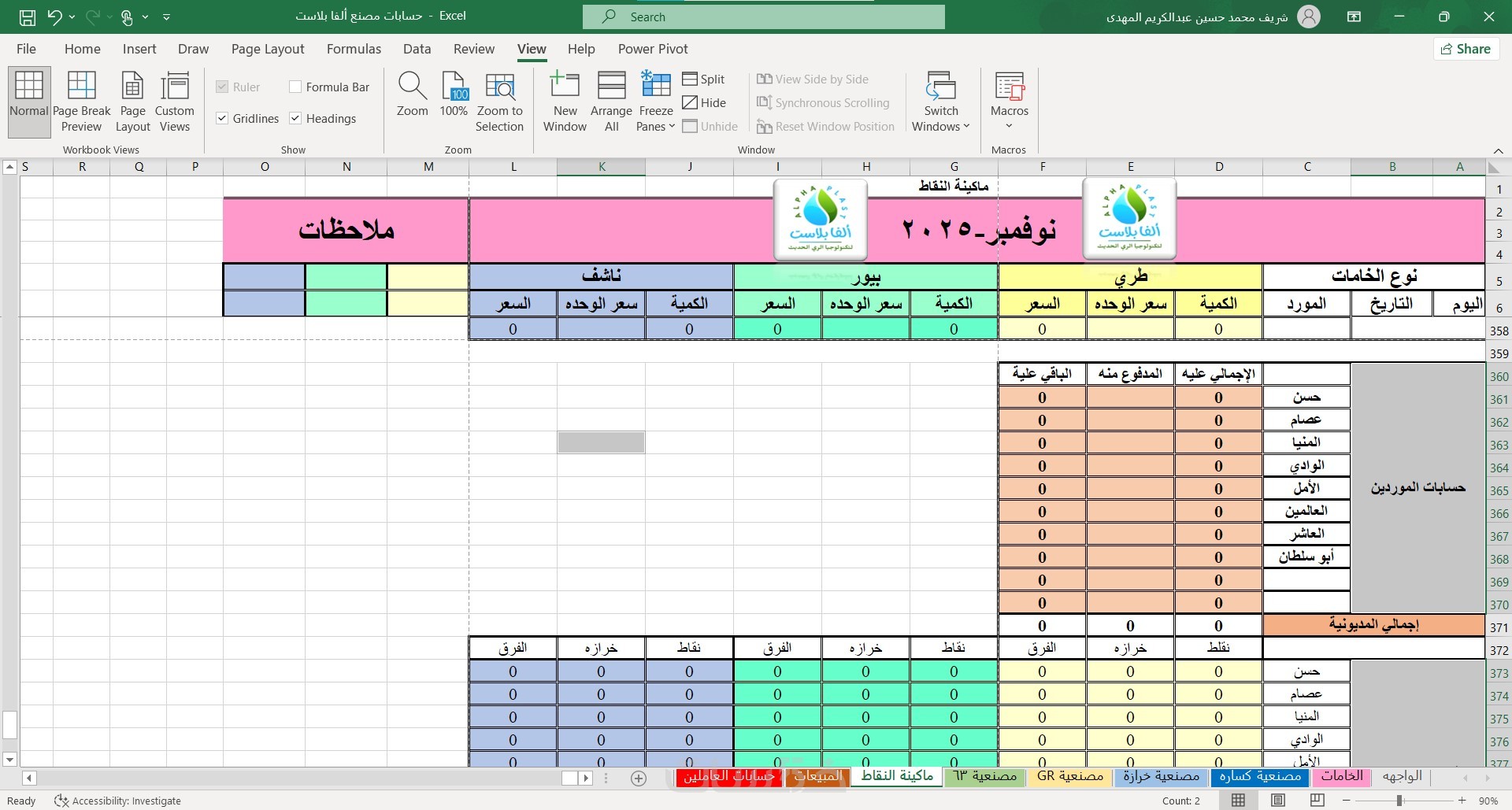Viewport: 1512px width, 810px height.
Task: Zoom in using the plus icon
Action: pos(1462,801)
